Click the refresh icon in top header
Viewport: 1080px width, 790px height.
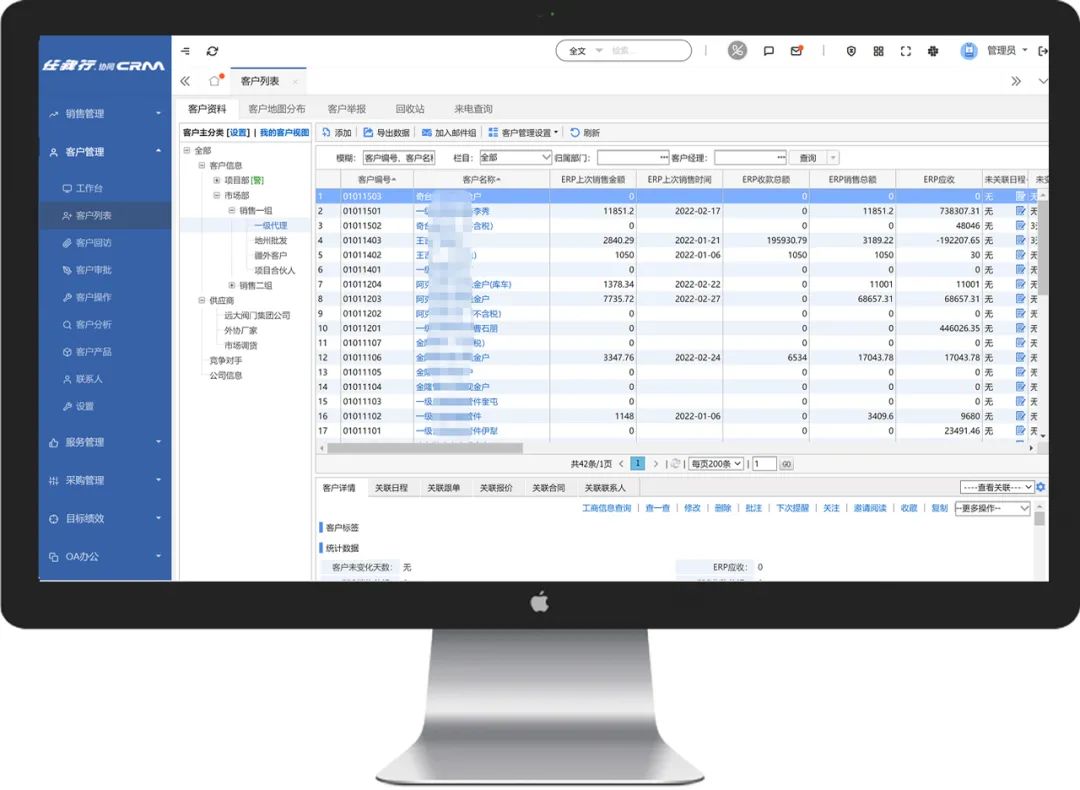pyautogui.click(x=212, y=51)
